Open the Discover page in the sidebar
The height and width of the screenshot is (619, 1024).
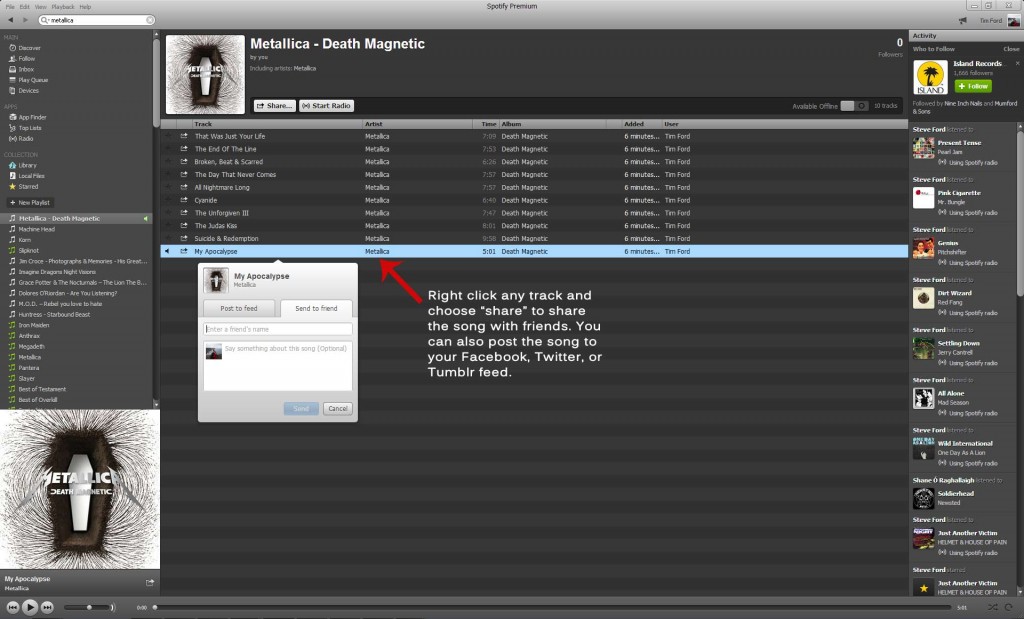click(29, 47)
